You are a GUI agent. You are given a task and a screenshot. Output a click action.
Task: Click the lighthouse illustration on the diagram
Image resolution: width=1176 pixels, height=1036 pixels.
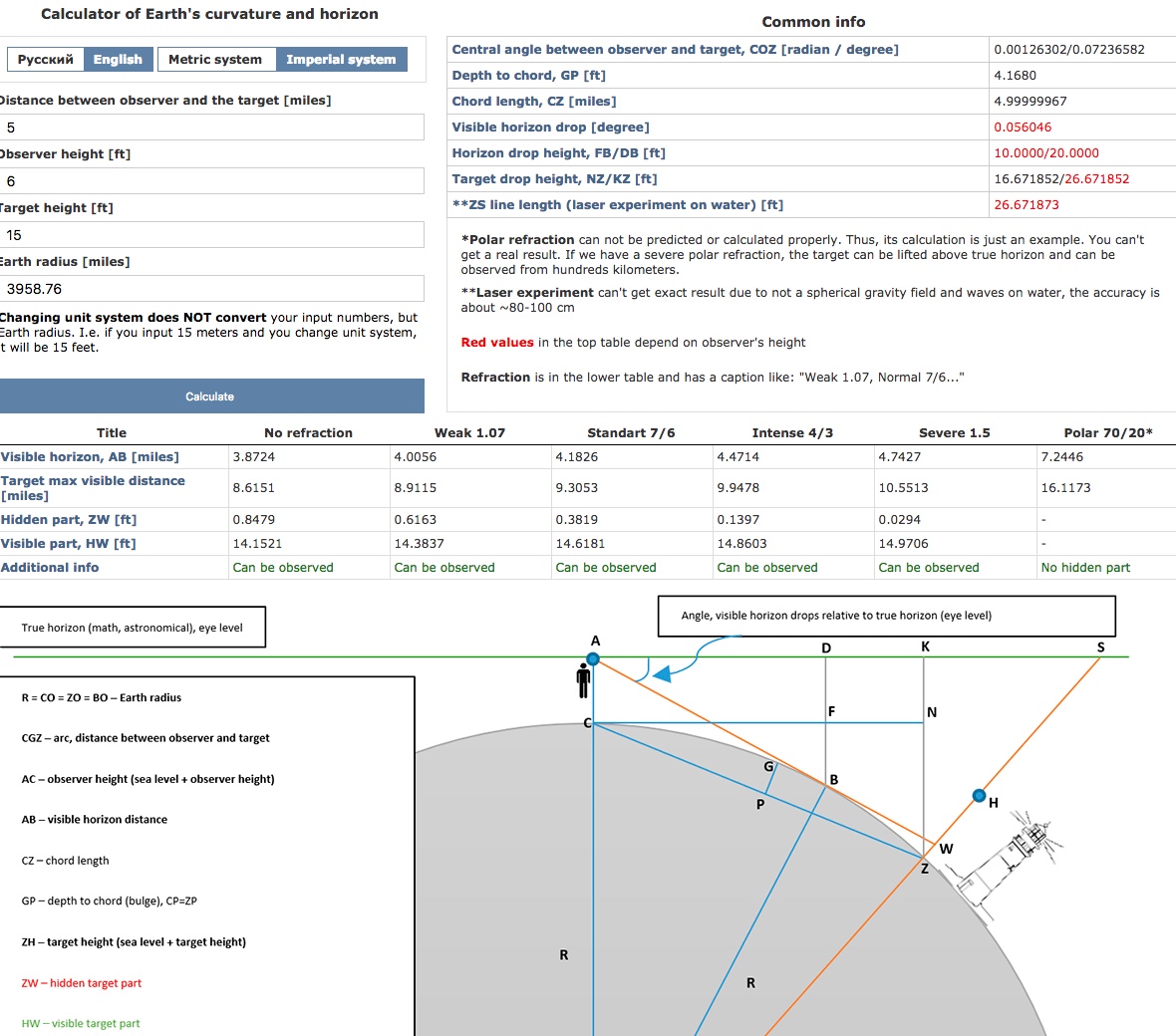1008,857
